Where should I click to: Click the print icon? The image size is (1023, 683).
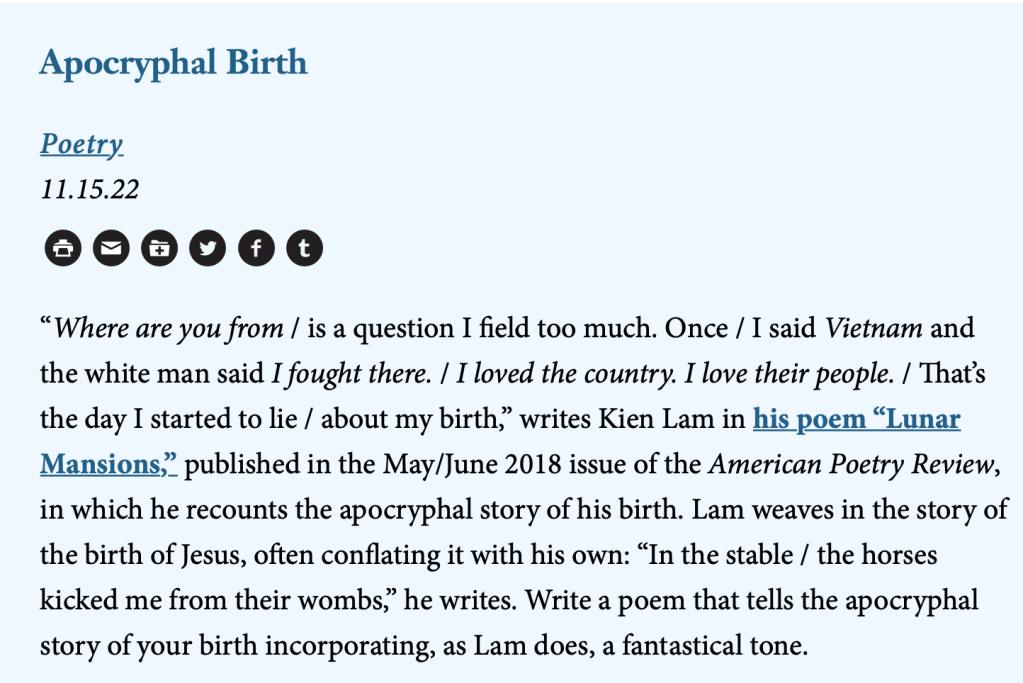[63, 248]
